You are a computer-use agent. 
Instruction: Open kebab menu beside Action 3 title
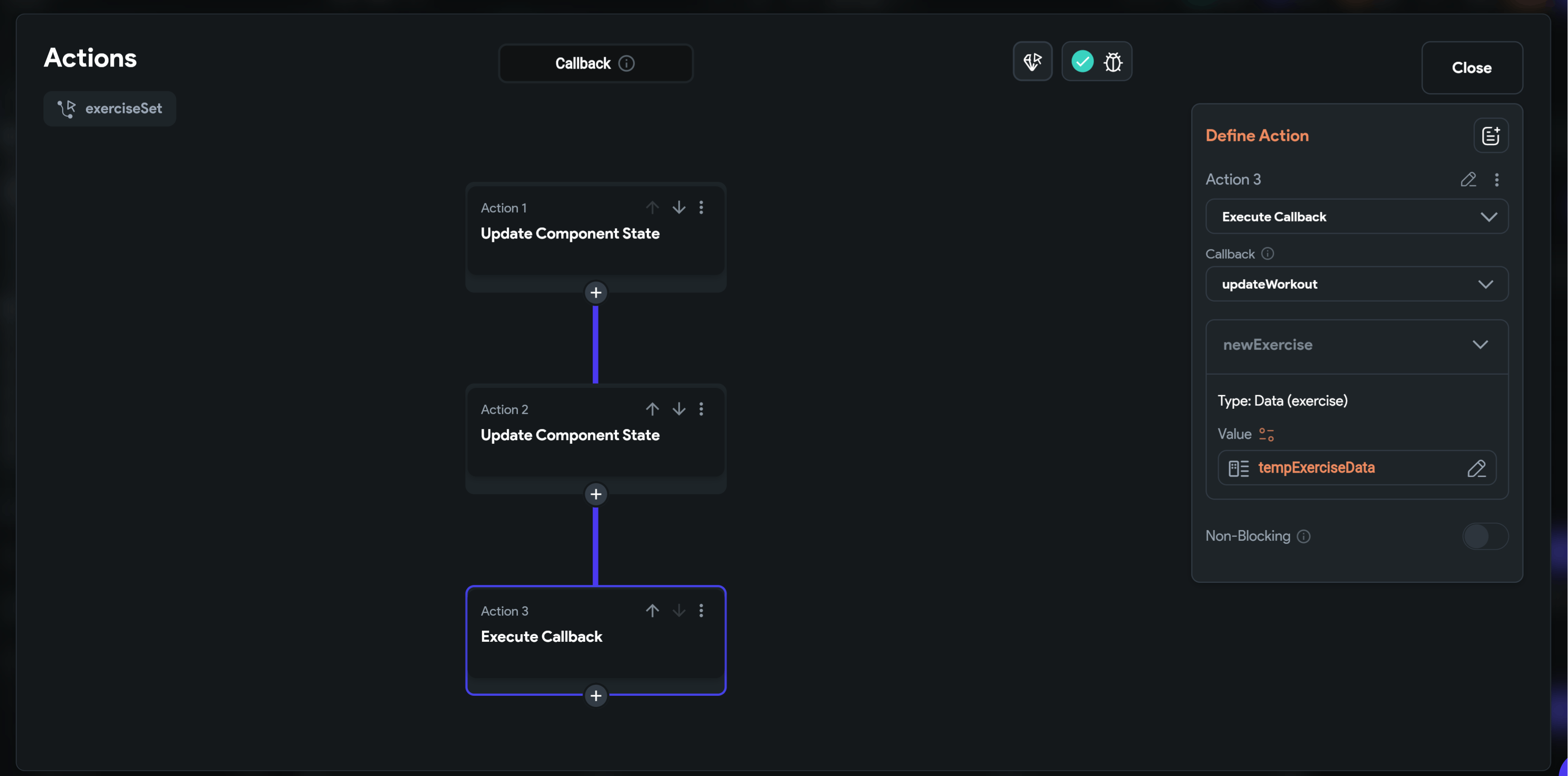(1497, 179)
